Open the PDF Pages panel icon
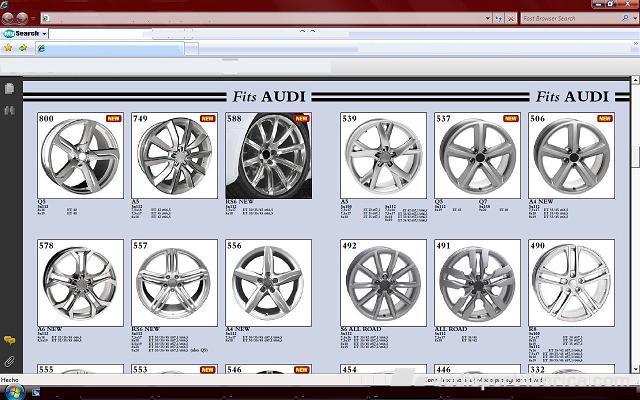This screenshot has width=640, height=400. [x=9, y=89]
